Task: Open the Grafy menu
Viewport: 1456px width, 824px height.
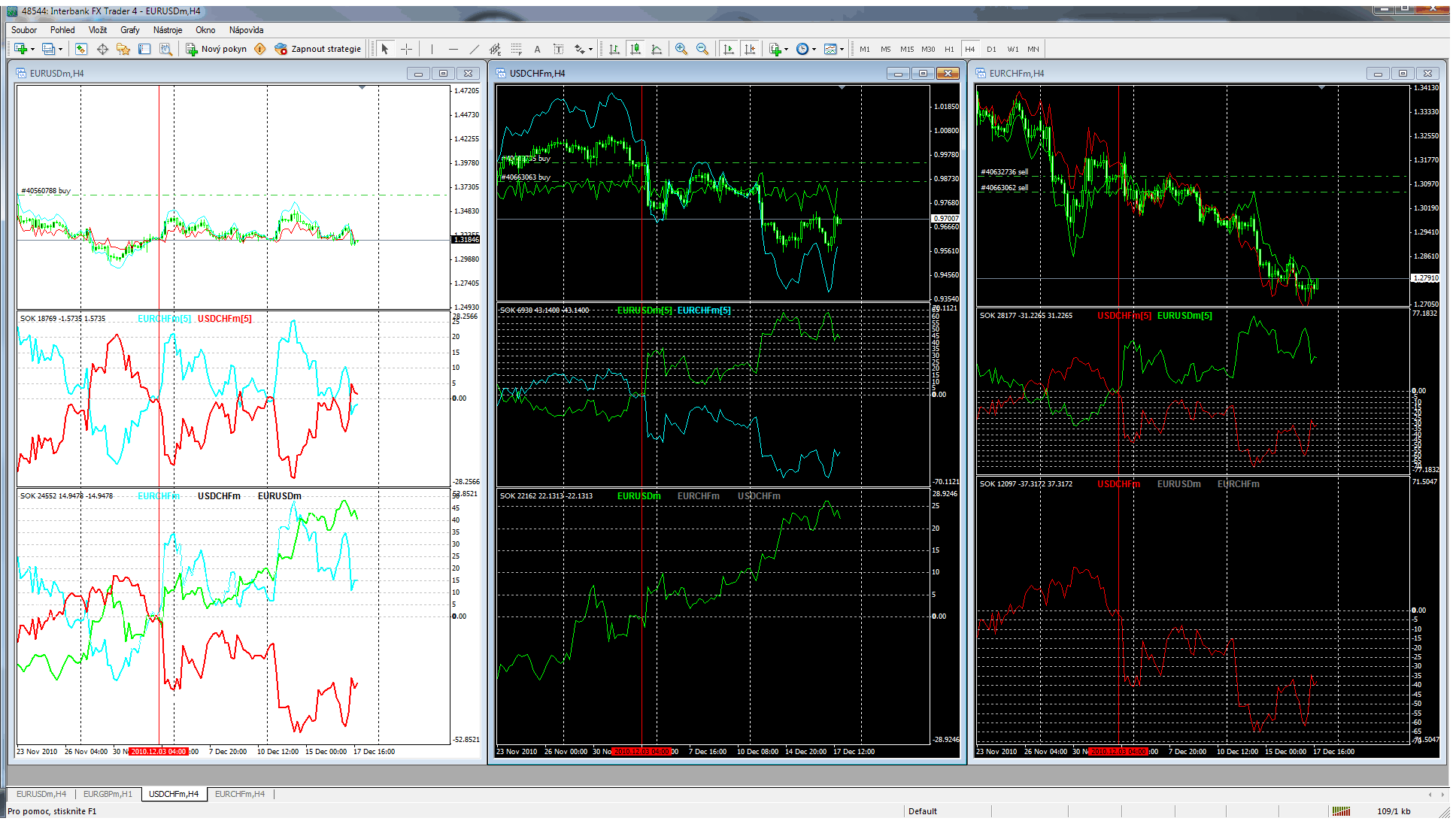Action: point(130,30)
